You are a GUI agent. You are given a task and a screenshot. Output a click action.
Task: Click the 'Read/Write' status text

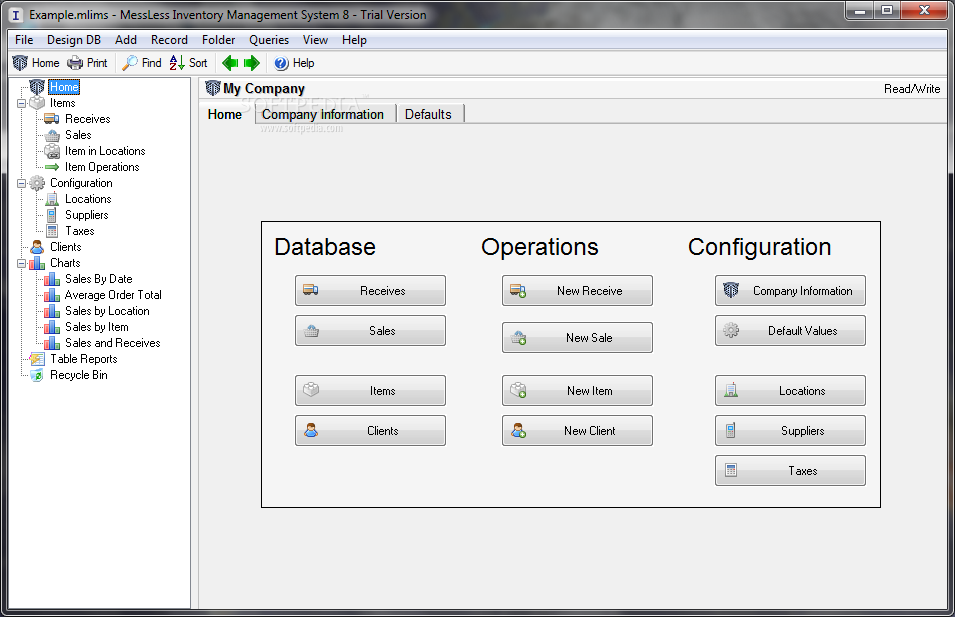pyautogui.click(x=912, y=89)
